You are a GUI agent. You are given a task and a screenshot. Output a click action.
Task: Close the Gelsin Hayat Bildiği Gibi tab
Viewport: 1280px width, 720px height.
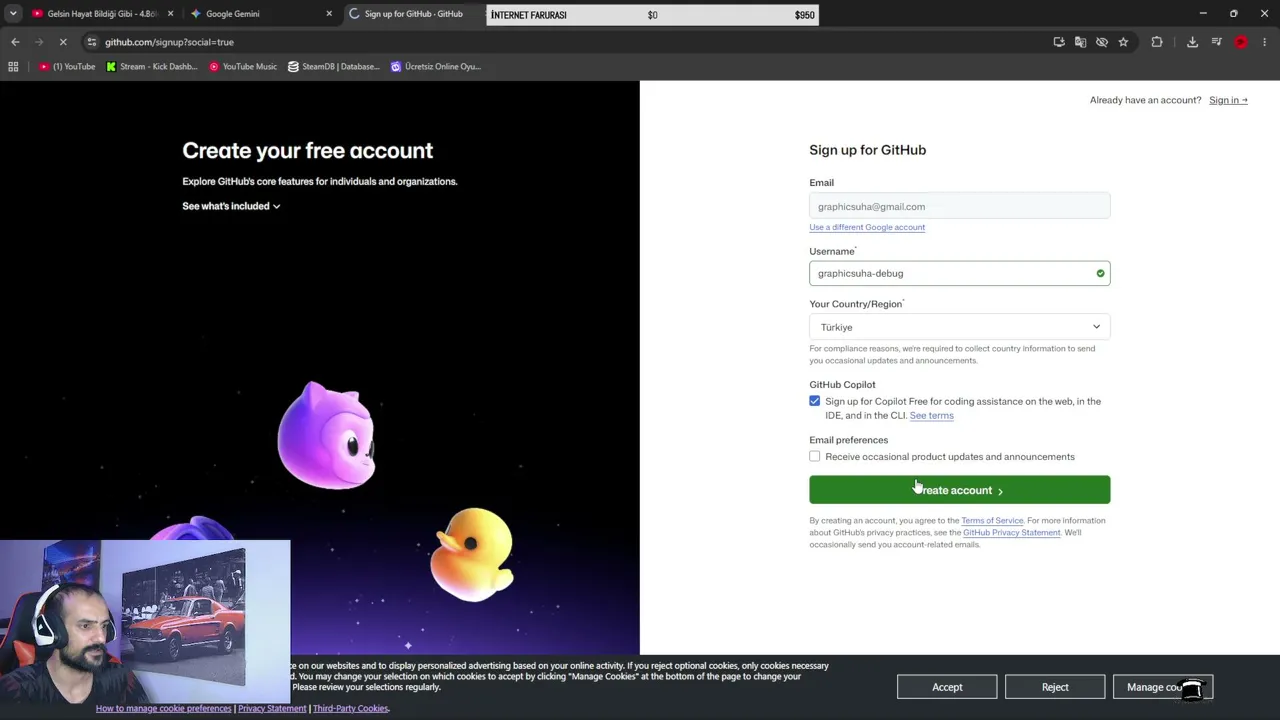click(x=170, y=14)
